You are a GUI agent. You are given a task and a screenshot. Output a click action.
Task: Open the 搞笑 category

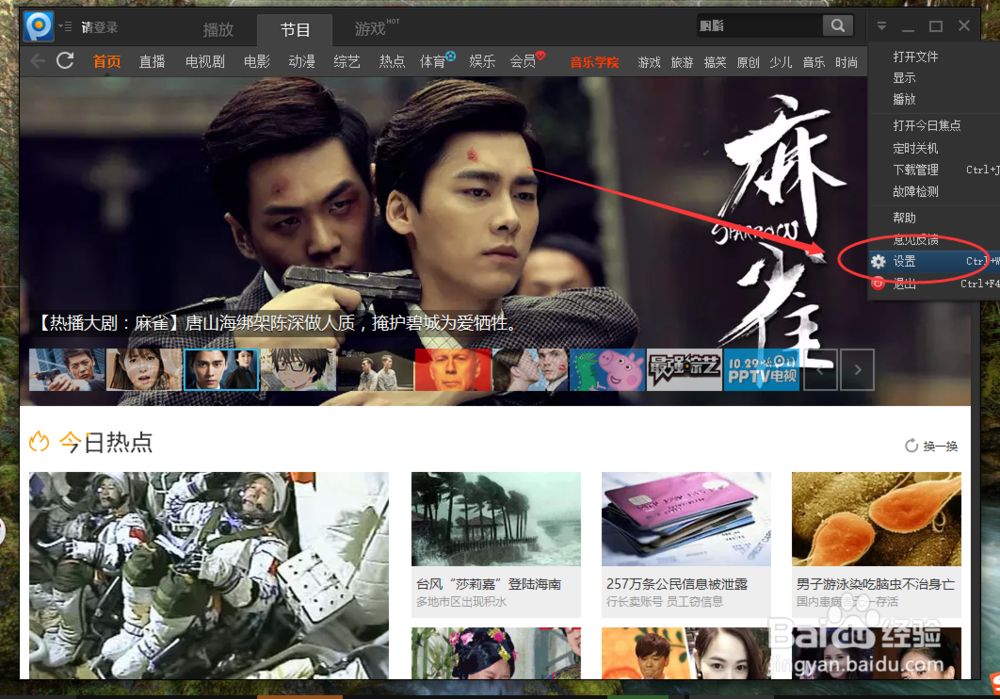click(x=715, y=63)
